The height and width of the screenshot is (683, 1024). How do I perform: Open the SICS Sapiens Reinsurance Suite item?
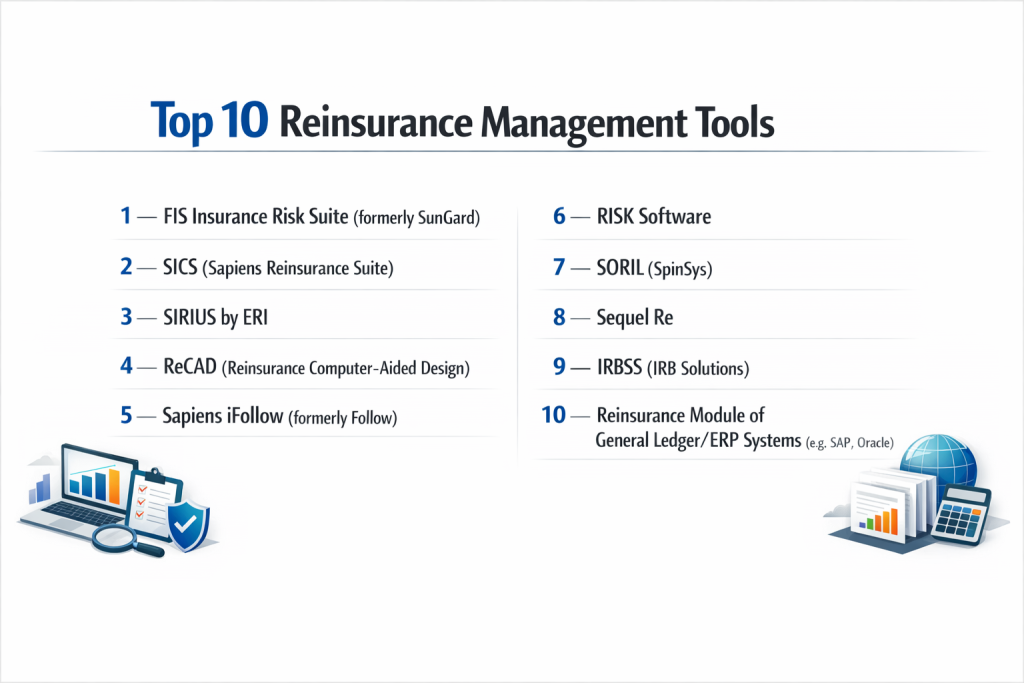(x=279, y=266)
